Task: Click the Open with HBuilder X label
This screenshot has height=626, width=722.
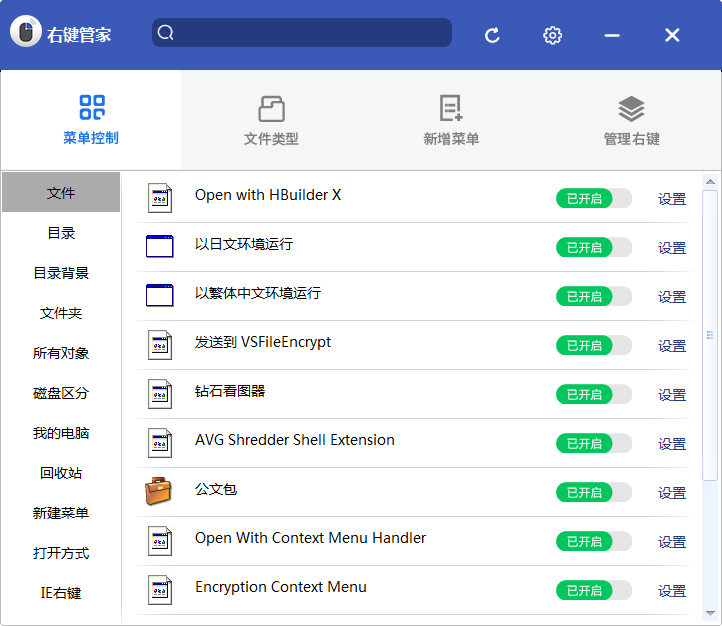Action: tap(268, 195)
